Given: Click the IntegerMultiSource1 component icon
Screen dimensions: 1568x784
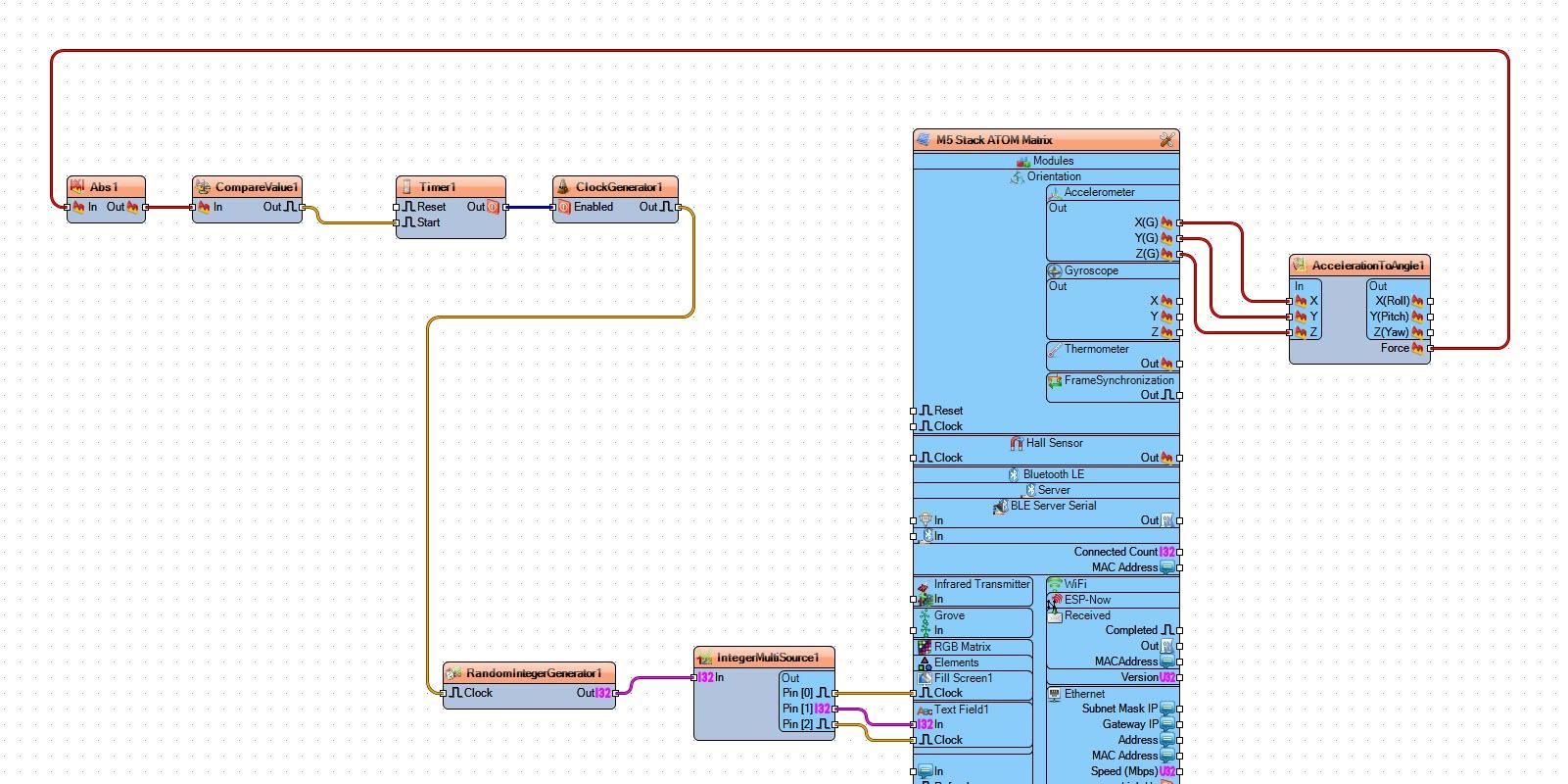Looking at the screenshot, I should click(x=704, y=657).
